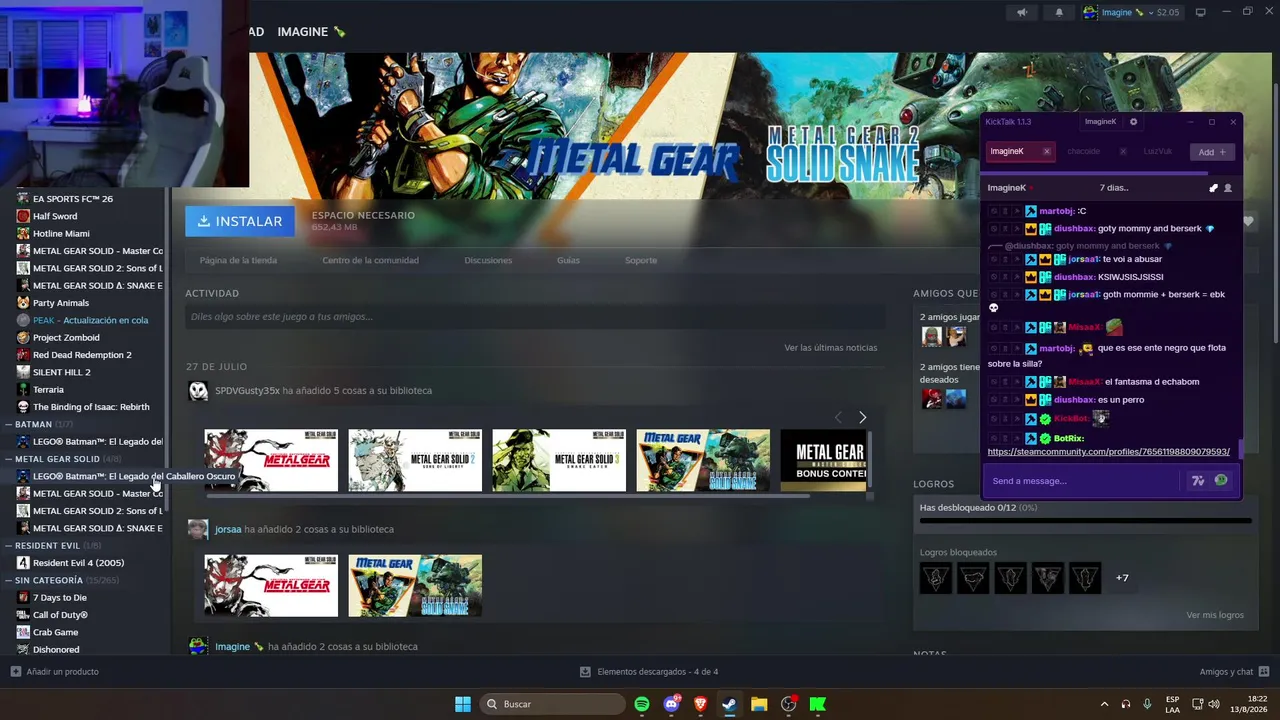Open Metal Gear Solid 3 Snake Eater thumbnail
Image resolution: width=1280 pixels, height=720 pixels.
point(559,460)
